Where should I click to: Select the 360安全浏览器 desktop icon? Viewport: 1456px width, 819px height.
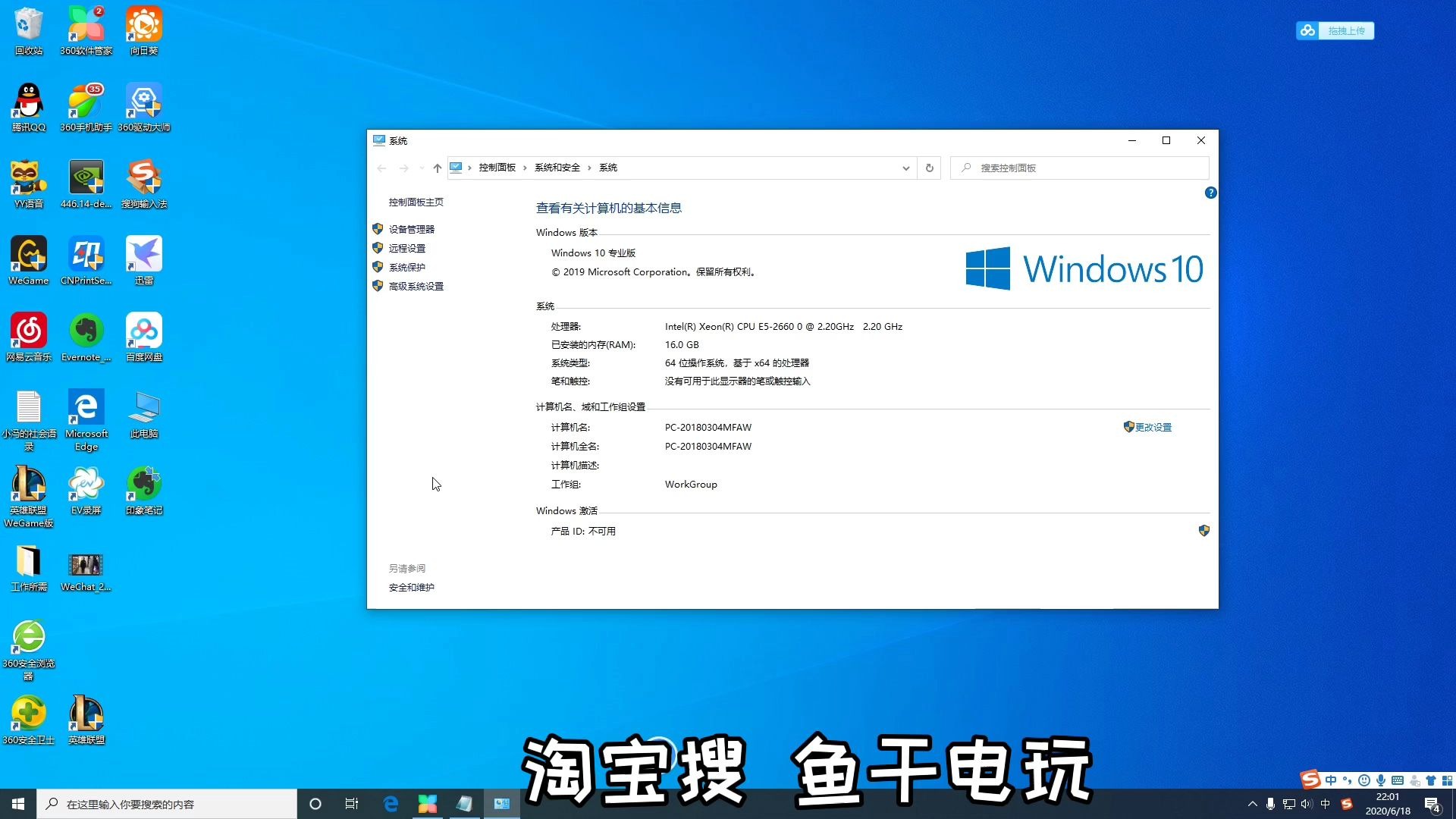(29, 650)
